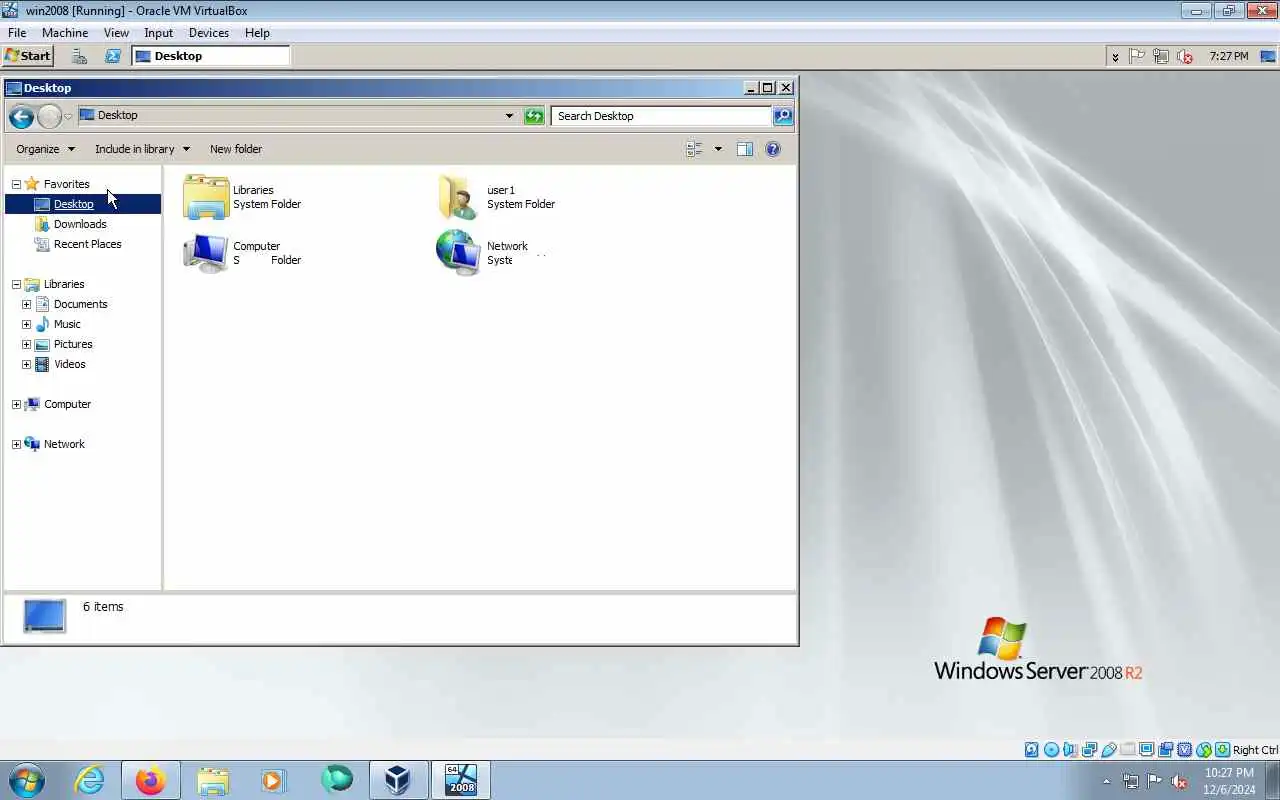This screenshot has height=800, width=1280.
Task: Click VirtualBox USB status indicator
Action: point(1109,750)
